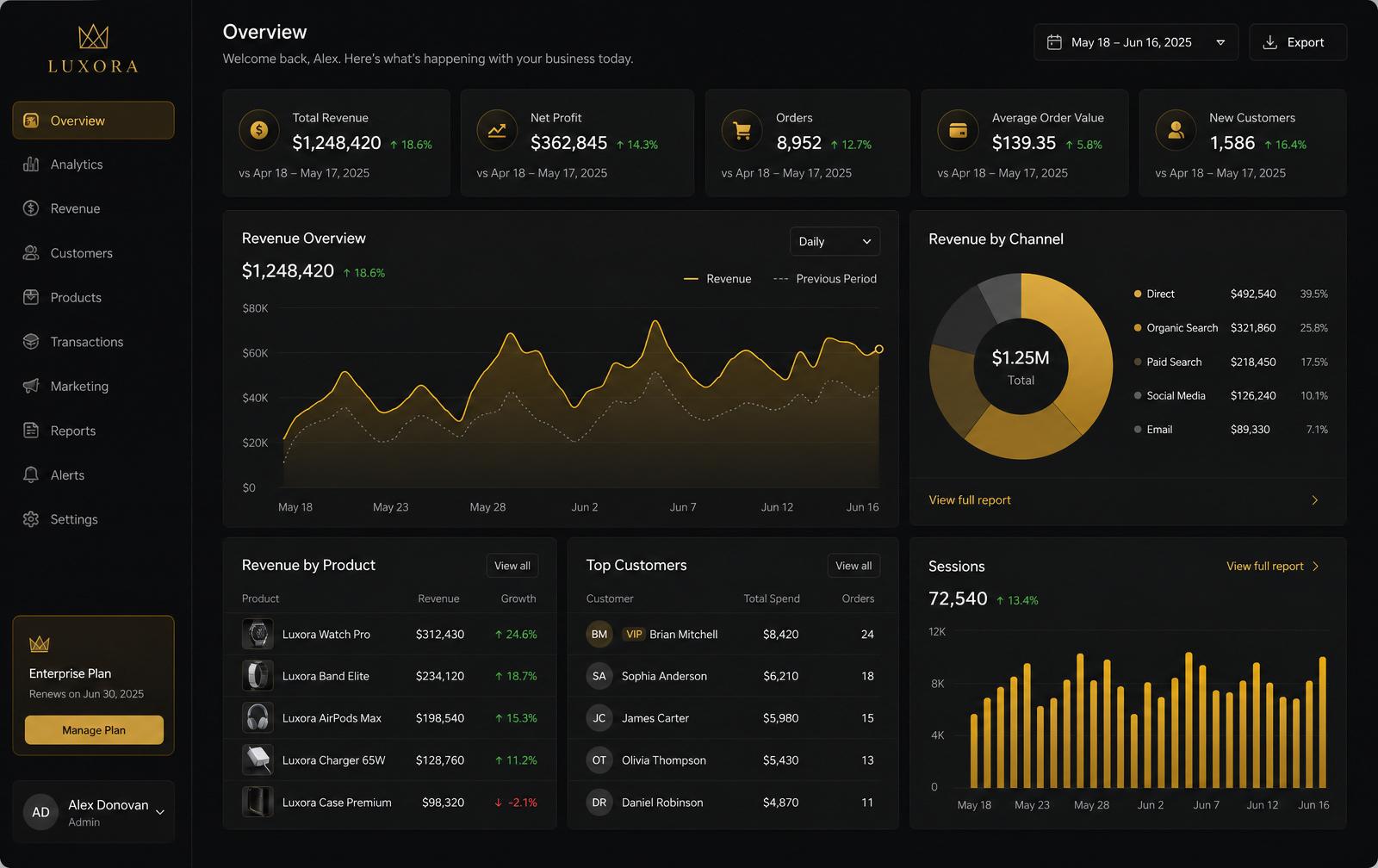Expand the Alex Donovan account menu chevron
This screenshot has width=1378, height=868.
click(160, 812)
